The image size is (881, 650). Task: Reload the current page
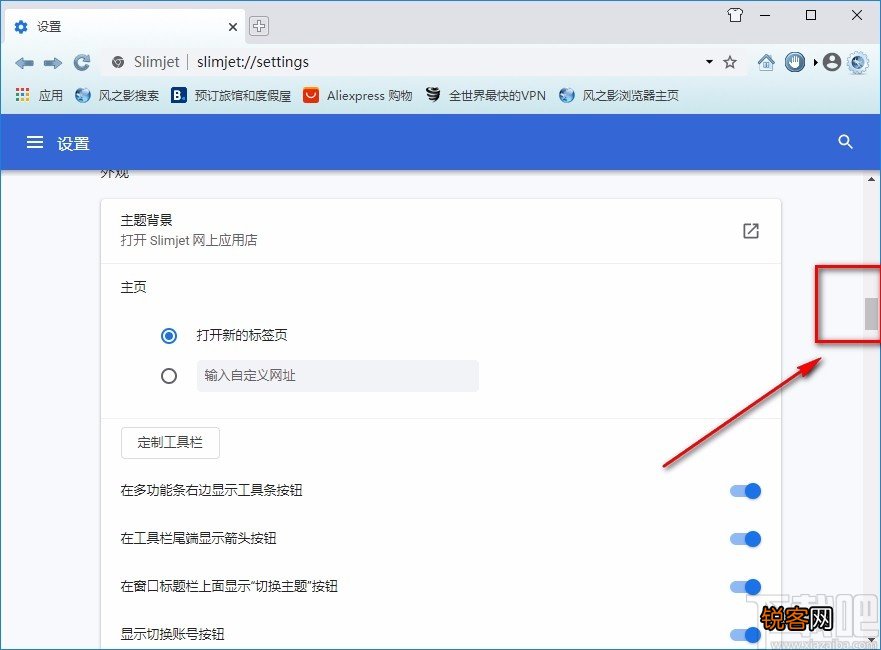(x=82, y=62)
